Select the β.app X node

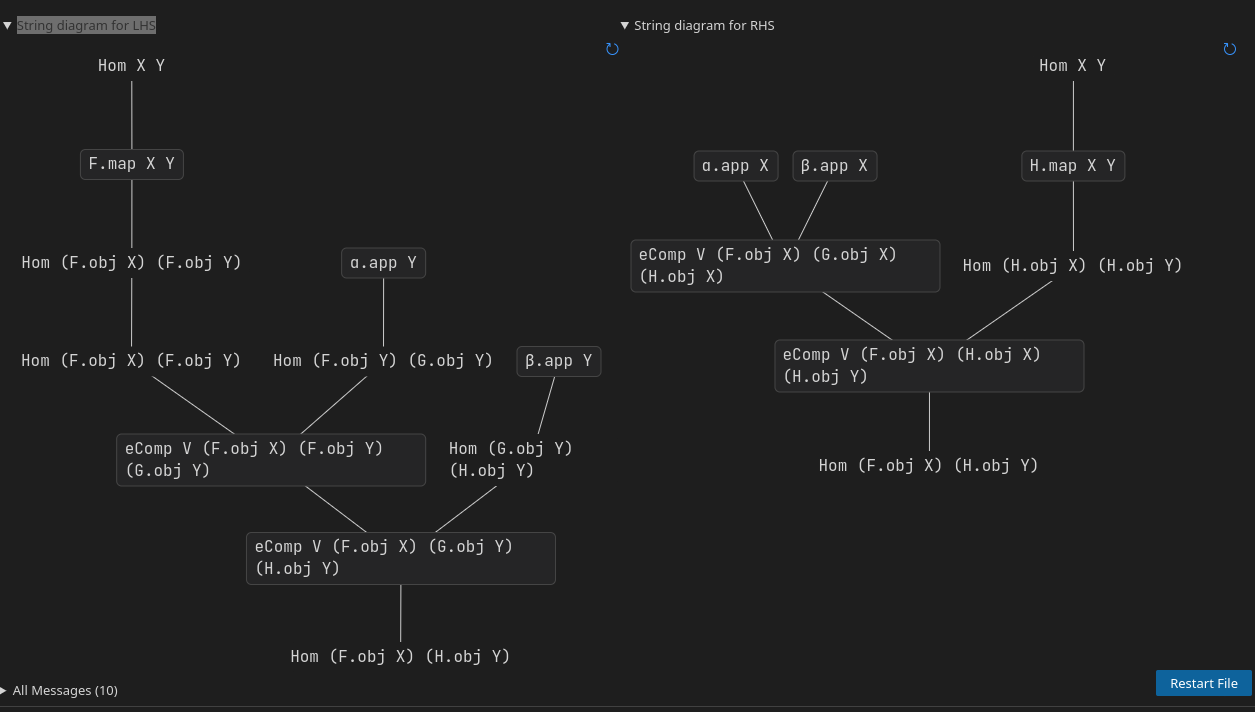(x=834, y=166)
